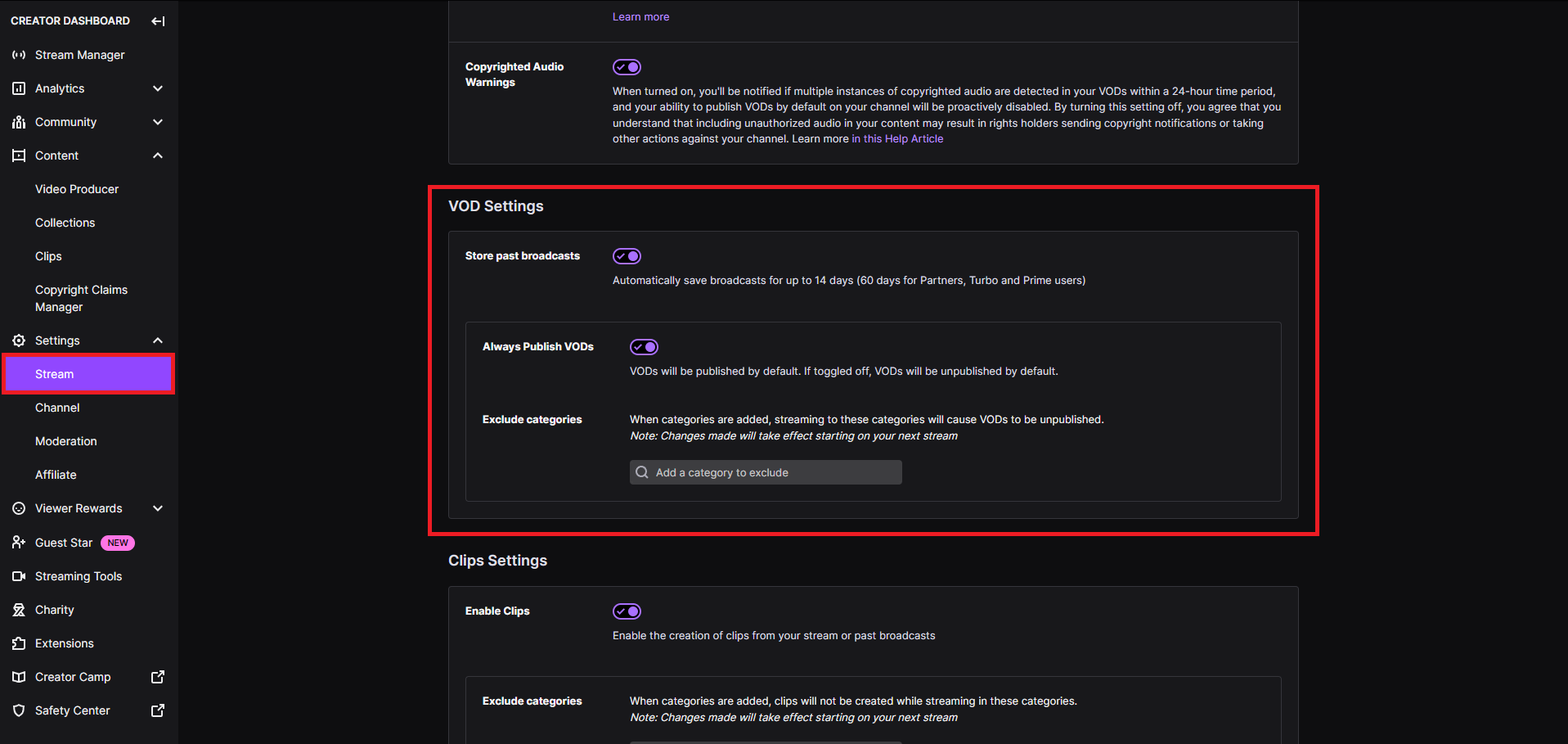Select the Viewer Rewards icon
The width and height of the screenshot is (1568, 744).
tap(19, 508)
